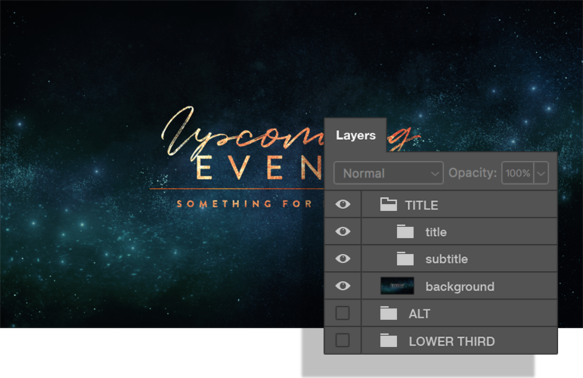Select the LOWER THIRD group name
The image size is (583, 378).
(452, 341)
